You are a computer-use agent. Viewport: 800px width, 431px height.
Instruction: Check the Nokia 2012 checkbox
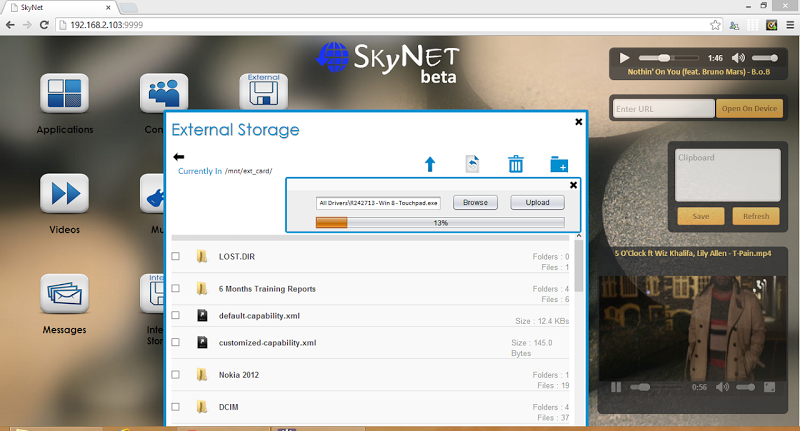[x=176, y=374]
